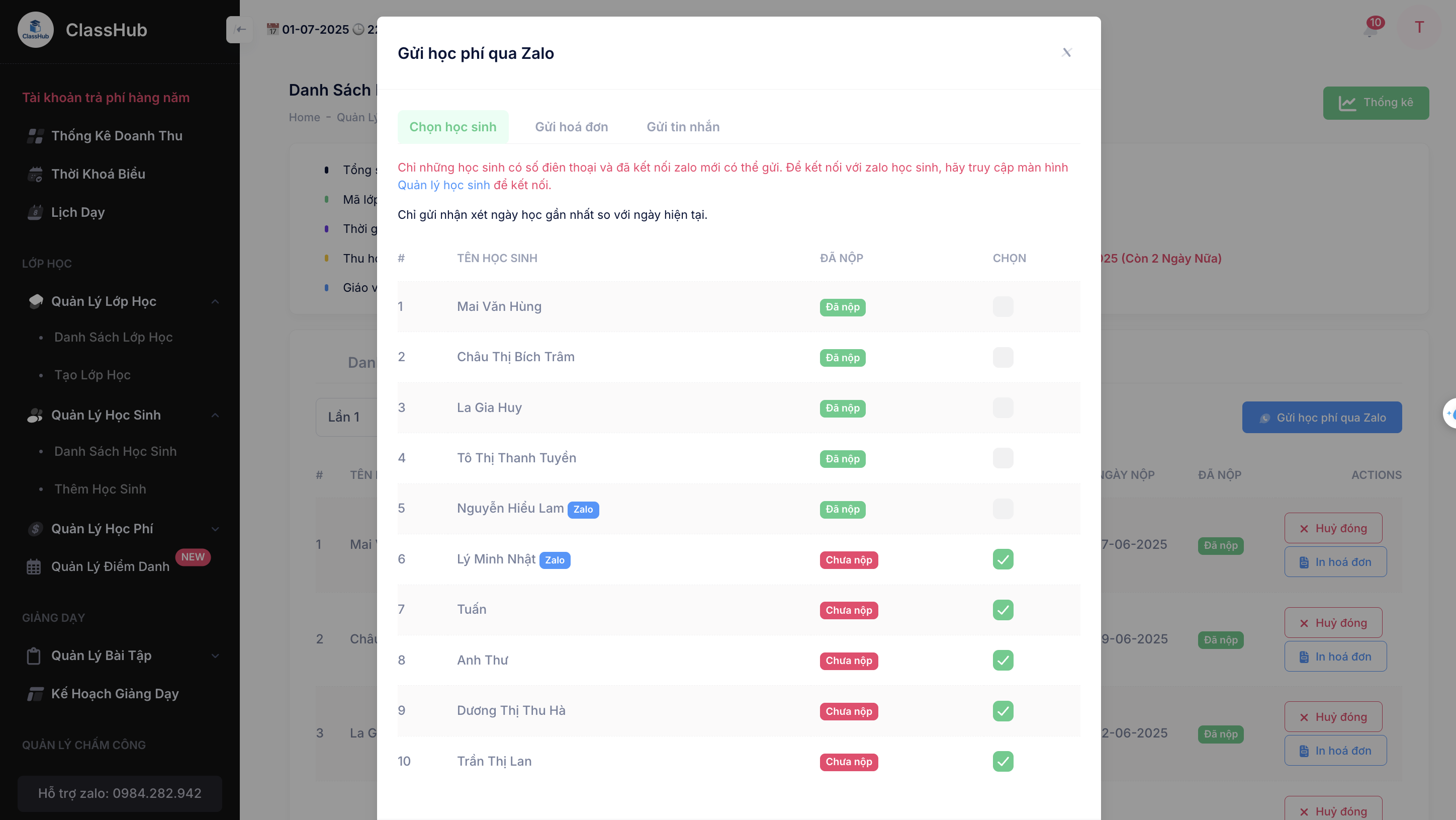This screenshot has height=820, width=1456.
Task: Switch to the Gửi hoá đơn tab
Action: point(572,127)
